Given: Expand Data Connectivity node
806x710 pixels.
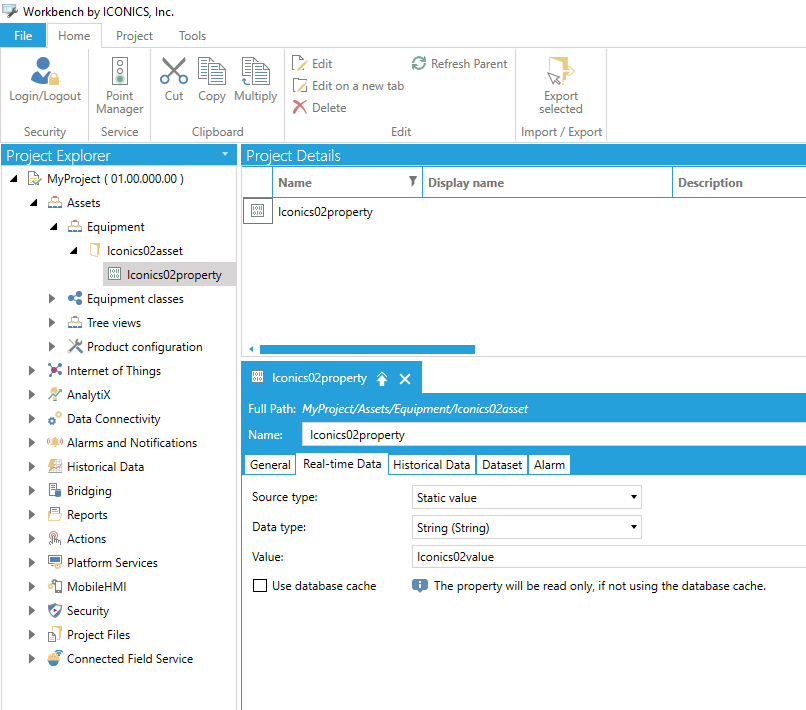Looking at the screenshot, I should 32,419.
